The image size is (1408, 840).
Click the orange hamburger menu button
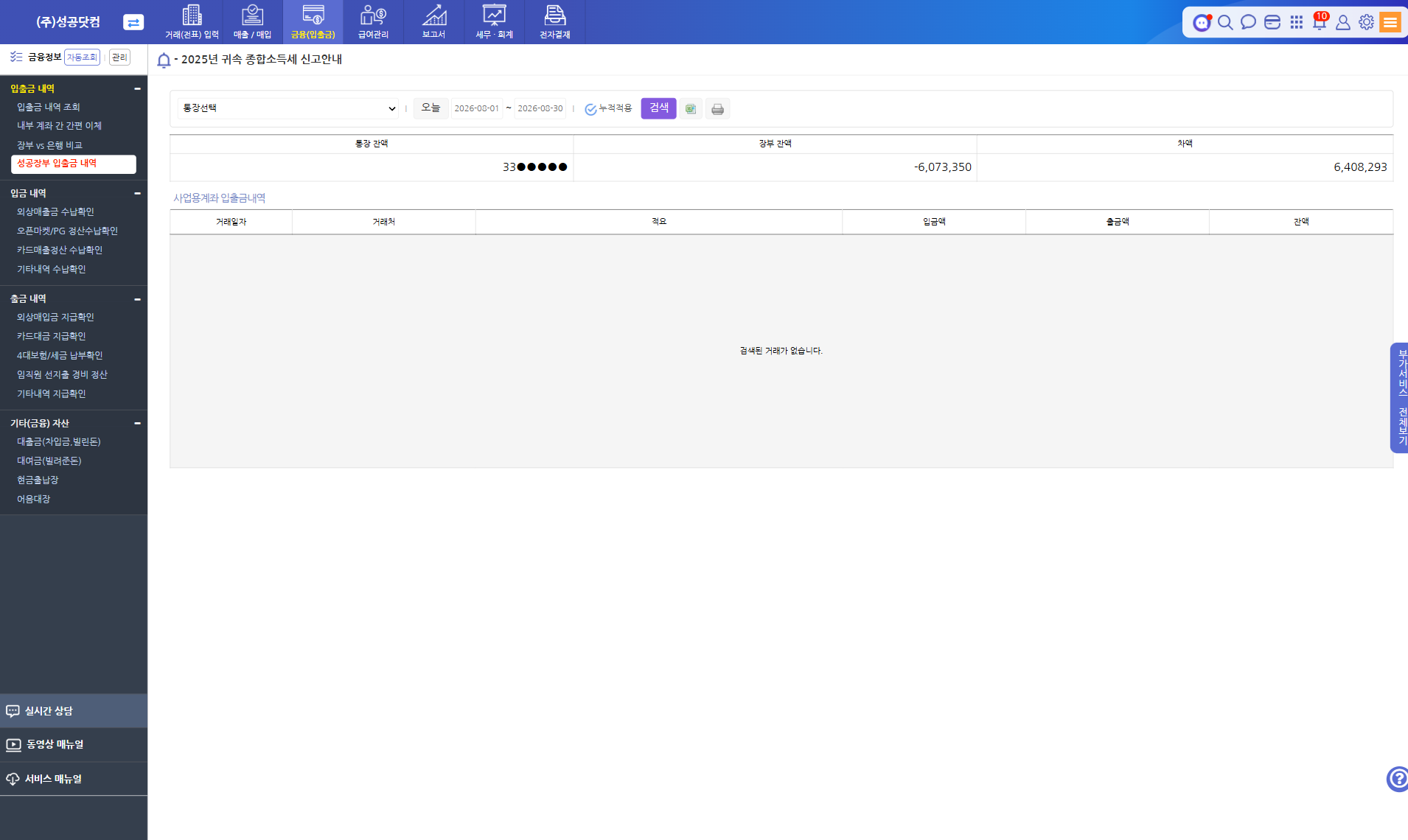pyautogui.click(x=1390, y=22)
